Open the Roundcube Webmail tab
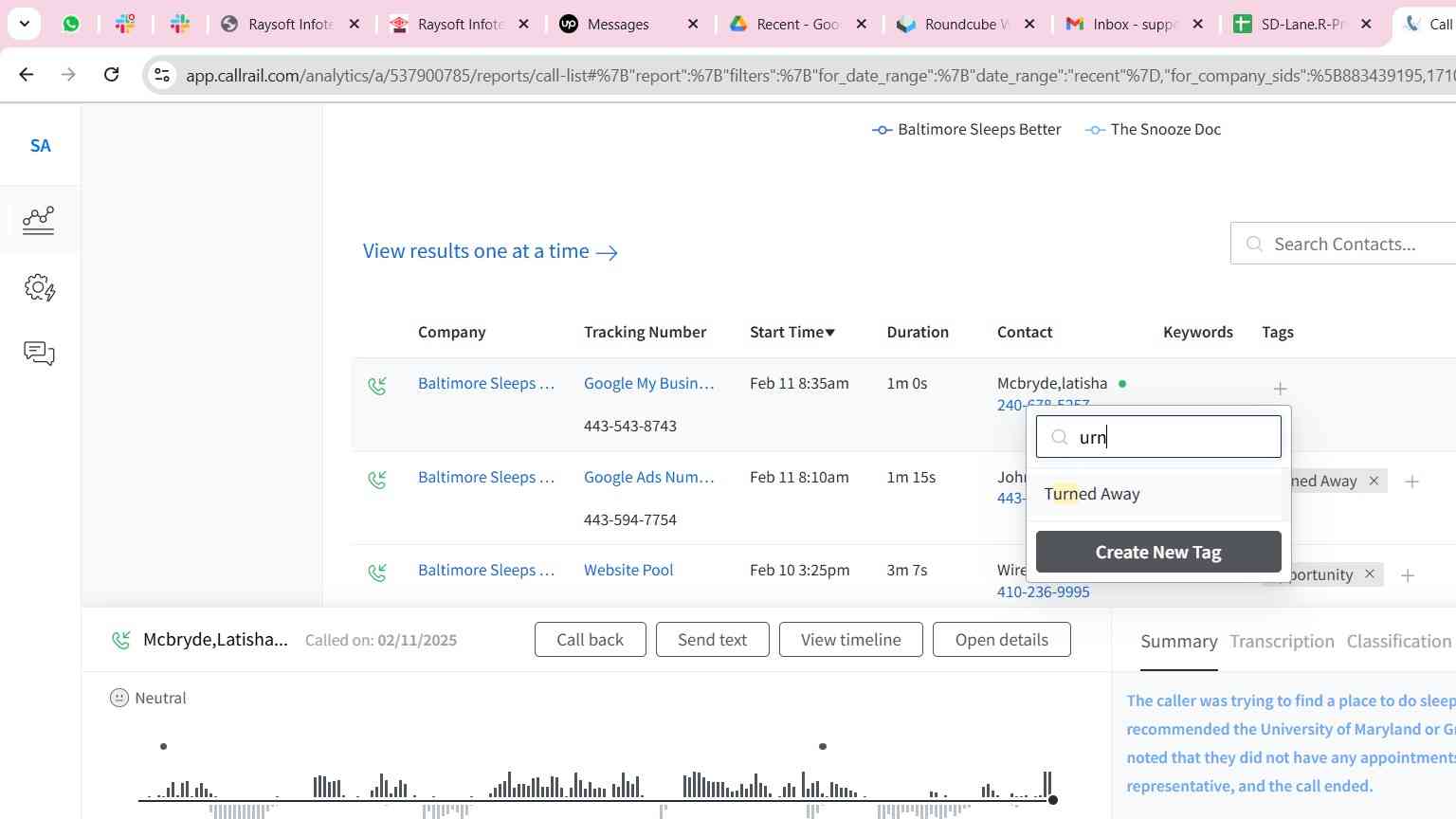 point(966,24)
